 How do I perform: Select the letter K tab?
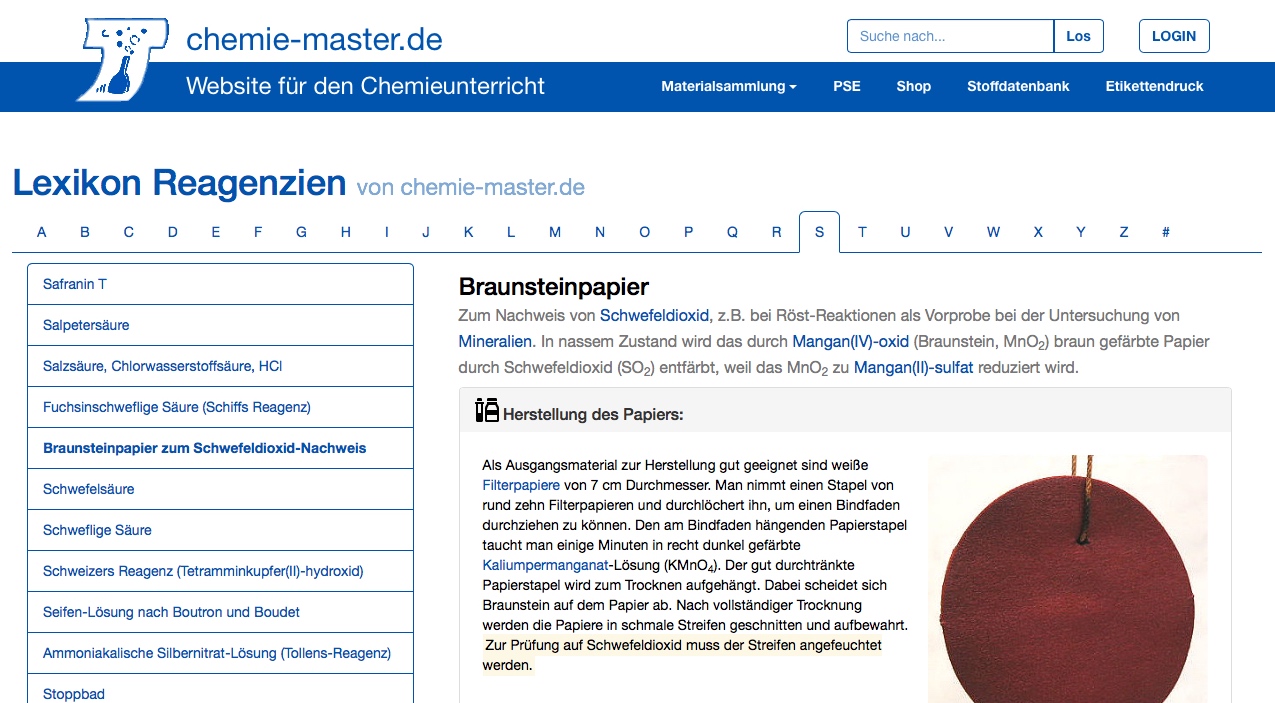pyautogui.click(x=469, y=232)
